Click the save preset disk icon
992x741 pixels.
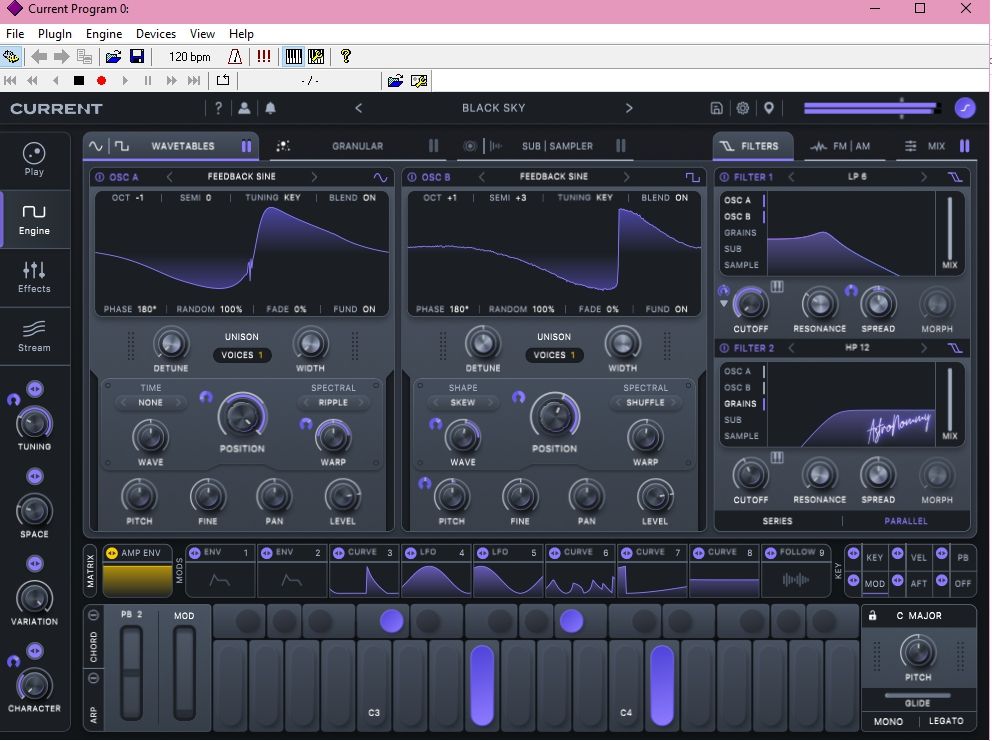point(716,108)
